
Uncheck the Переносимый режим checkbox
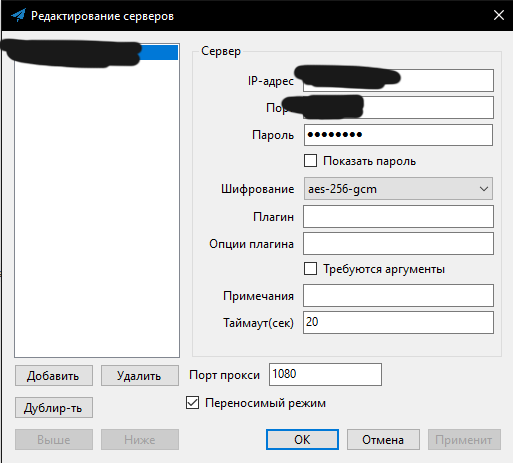(193, 403)
